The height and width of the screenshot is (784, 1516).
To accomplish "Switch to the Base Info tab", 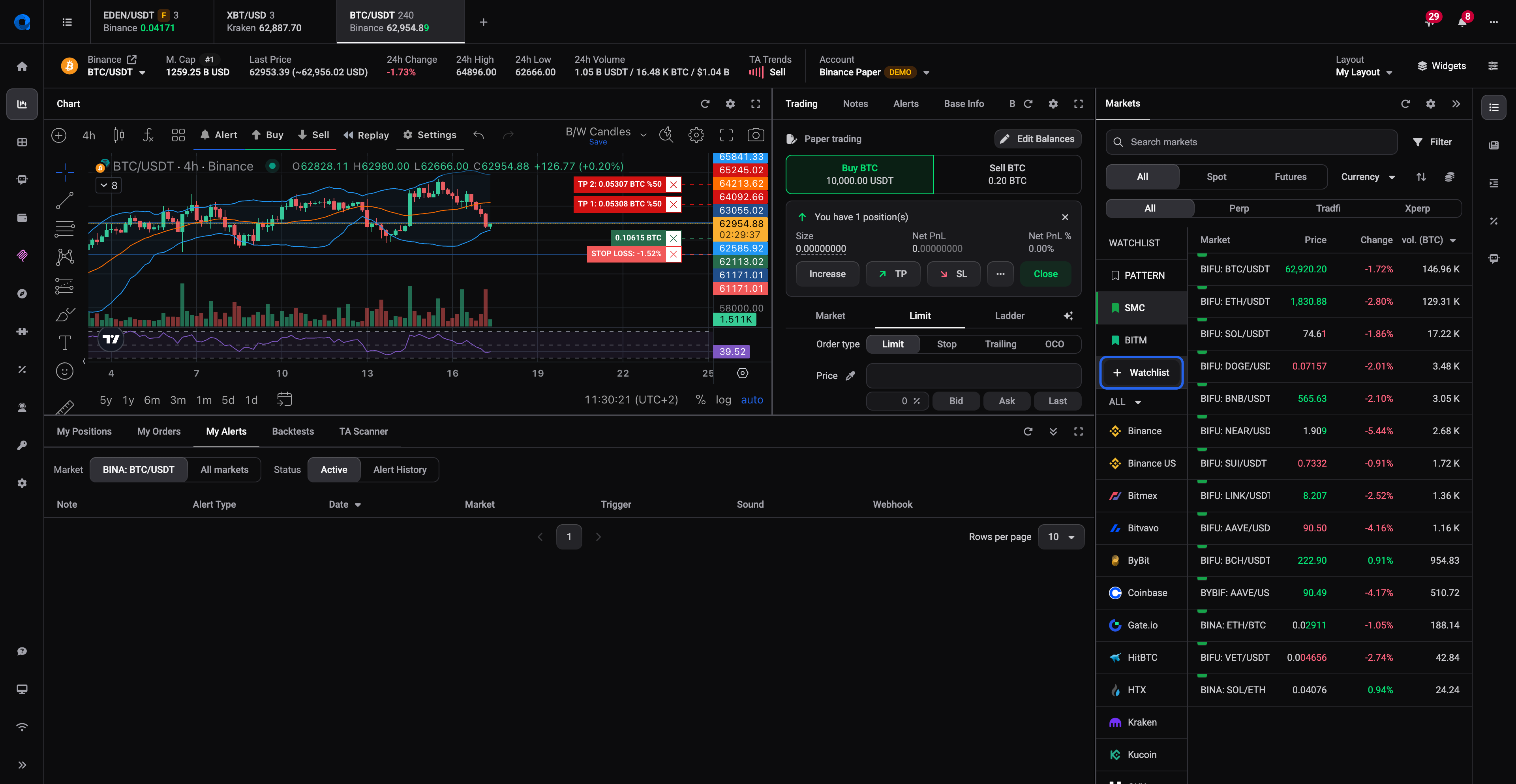I will [963, 103].
